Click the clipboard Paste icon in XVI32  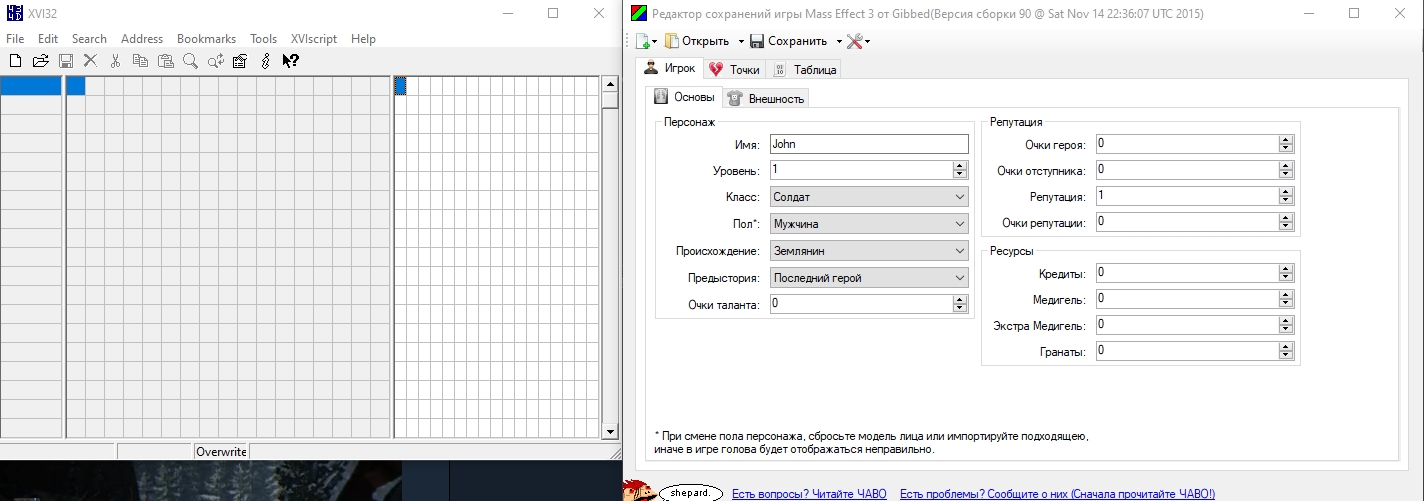[165, 61]
